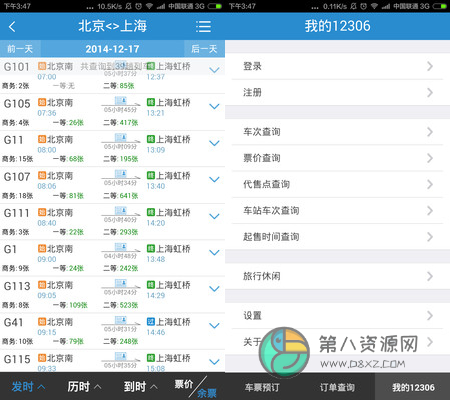Switch to 车票预订 ticket booking tab
Image resolution: width=450 pixels, height=400 pixels.
(262, 387)
